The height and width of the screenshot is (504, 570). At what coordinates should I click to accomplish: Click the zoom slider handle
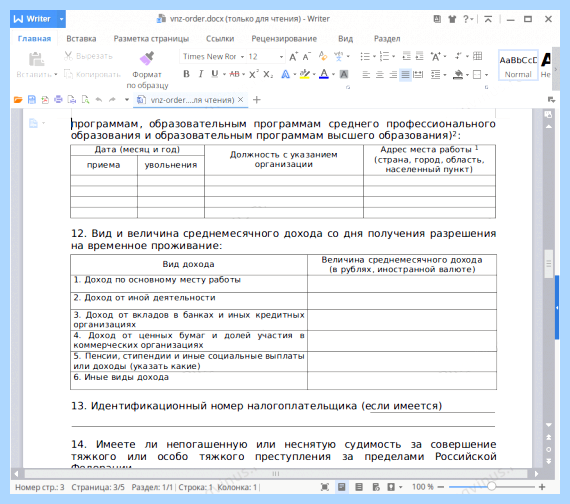(x=491, y=486)
